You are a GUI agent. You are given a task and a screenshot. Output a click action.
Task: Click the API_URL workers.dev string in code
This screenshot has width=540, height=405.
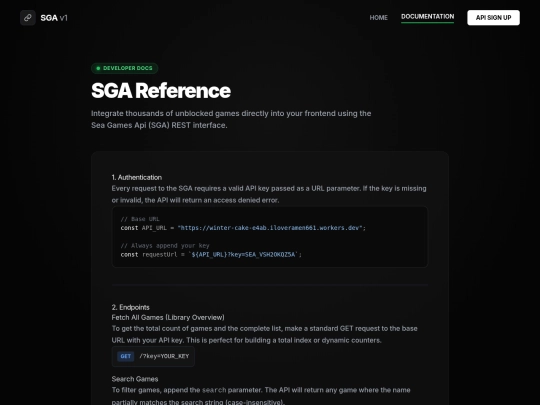(x=271, y=228)
